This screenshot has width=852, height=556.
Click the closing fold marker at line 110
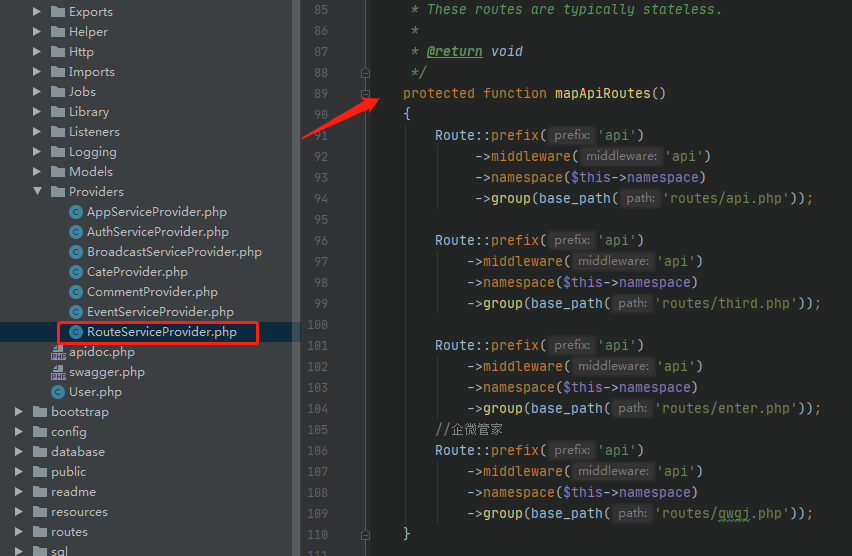tap(366, 535)
